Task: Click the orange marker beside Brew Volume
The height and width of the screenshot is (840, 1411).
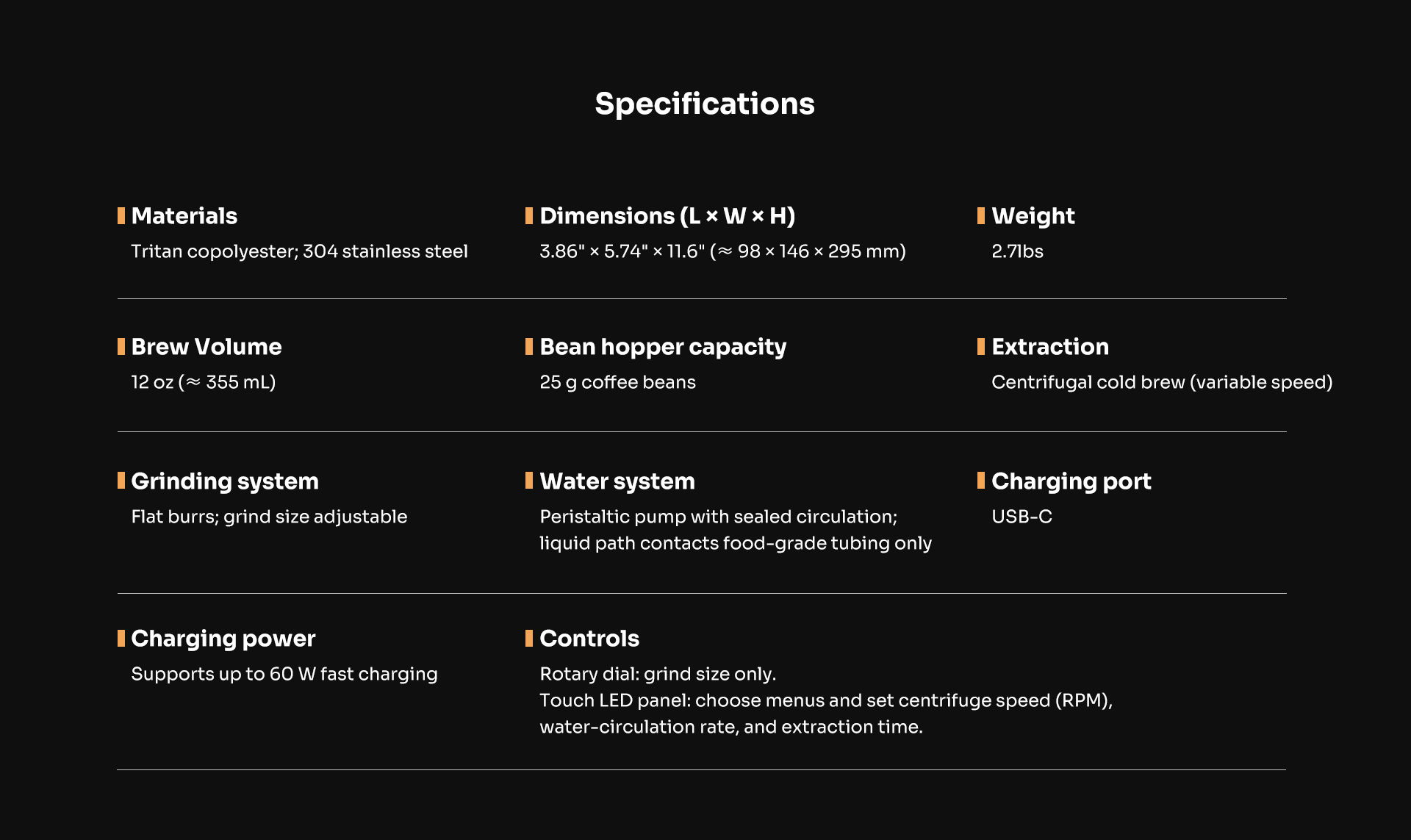Action: tap(121, 346)
